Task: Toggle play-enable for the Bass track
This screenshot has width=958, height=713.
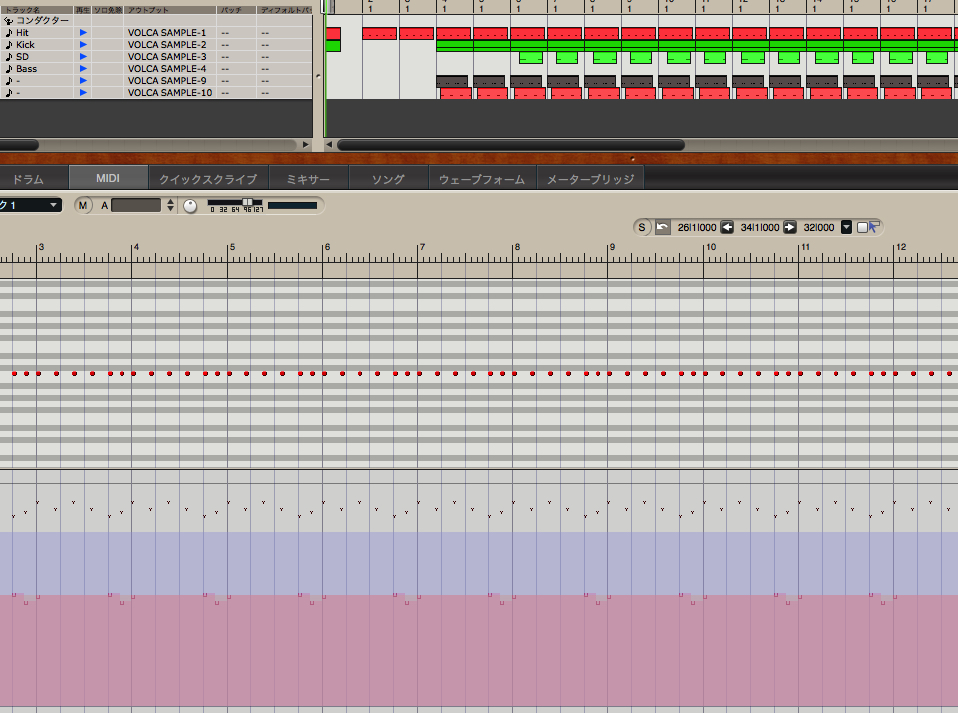Action: tap(83, 68)
